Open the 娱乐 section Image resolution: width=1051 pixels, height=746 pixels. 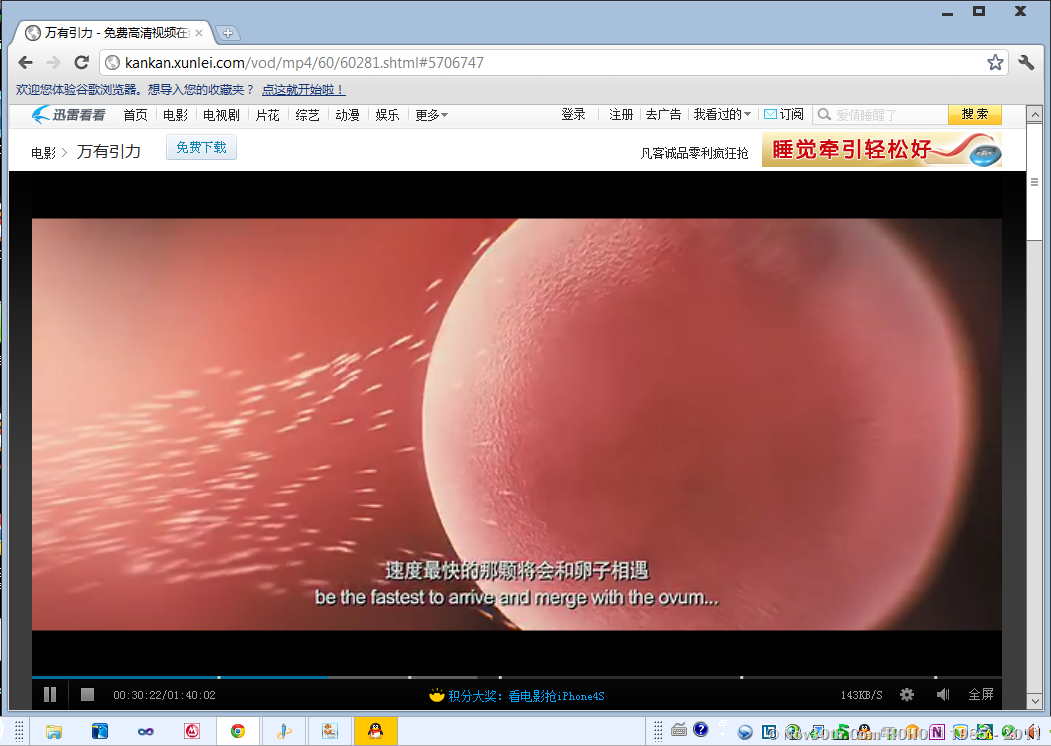[387, 115]
